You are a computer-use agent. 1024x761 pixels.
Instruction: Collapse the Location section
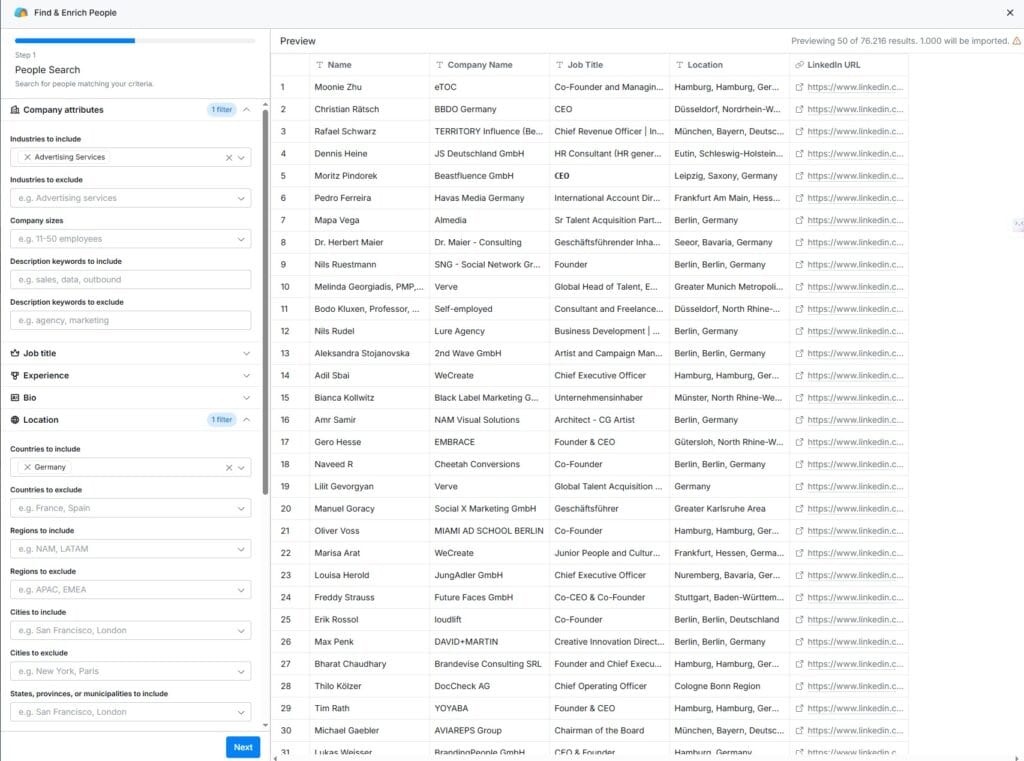coord(246,420)
